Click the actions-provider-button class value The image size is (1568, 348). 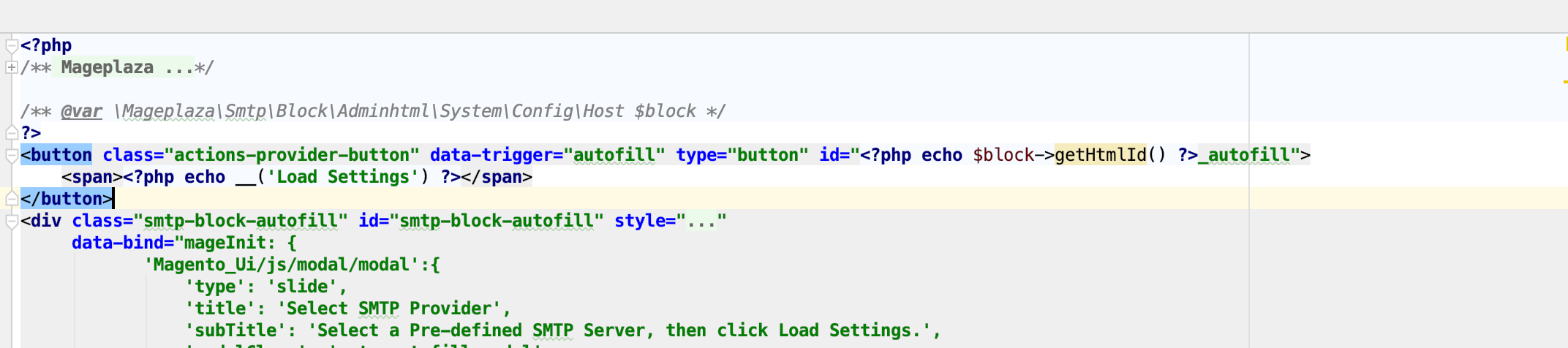(292, 155)
